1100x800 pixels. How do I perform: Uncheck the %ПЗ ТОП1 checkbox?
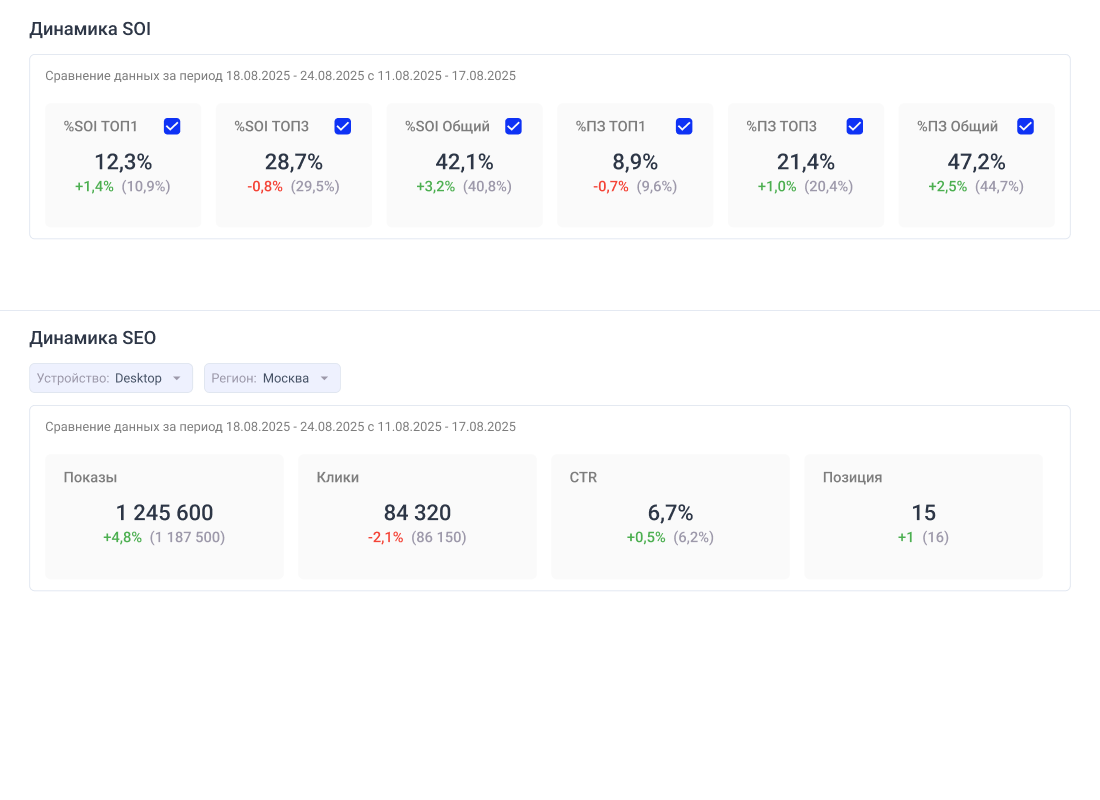tap(684, 126)
